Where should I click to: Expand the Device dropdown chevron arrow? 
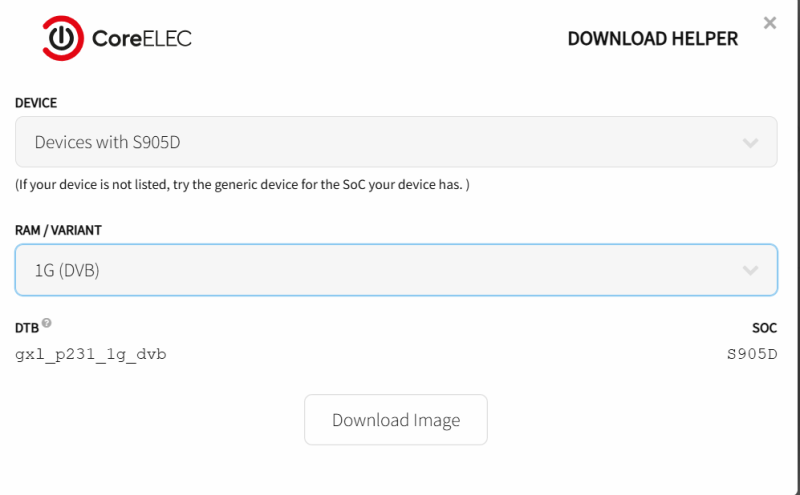point(750,143)
